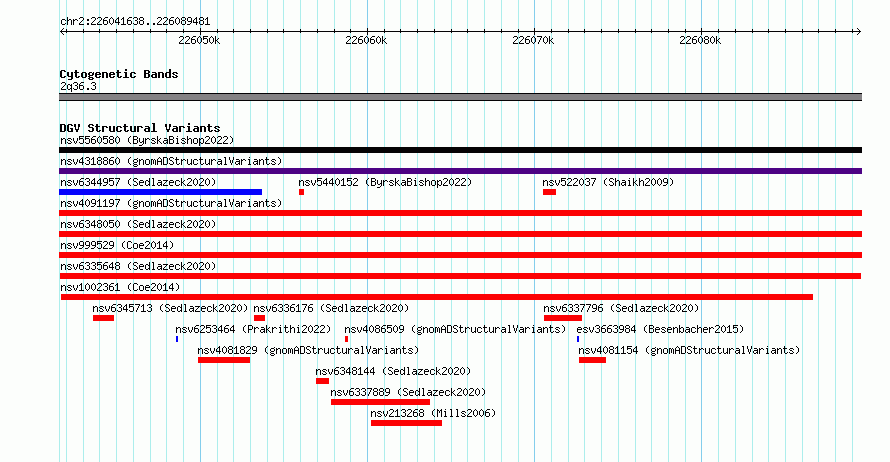Open nsv4086509 (gnomADStructuralVariants) label
This screenshot has height=462, width=890.
click(x=455, y=329)
